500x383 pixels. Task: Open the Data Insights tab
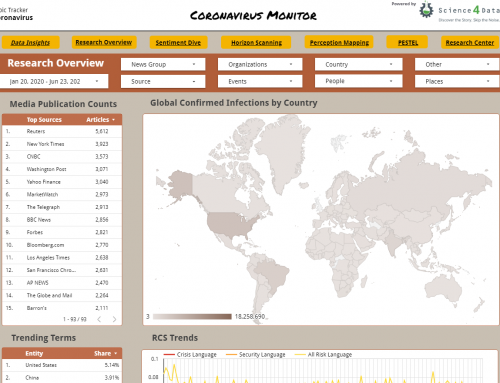30,42
